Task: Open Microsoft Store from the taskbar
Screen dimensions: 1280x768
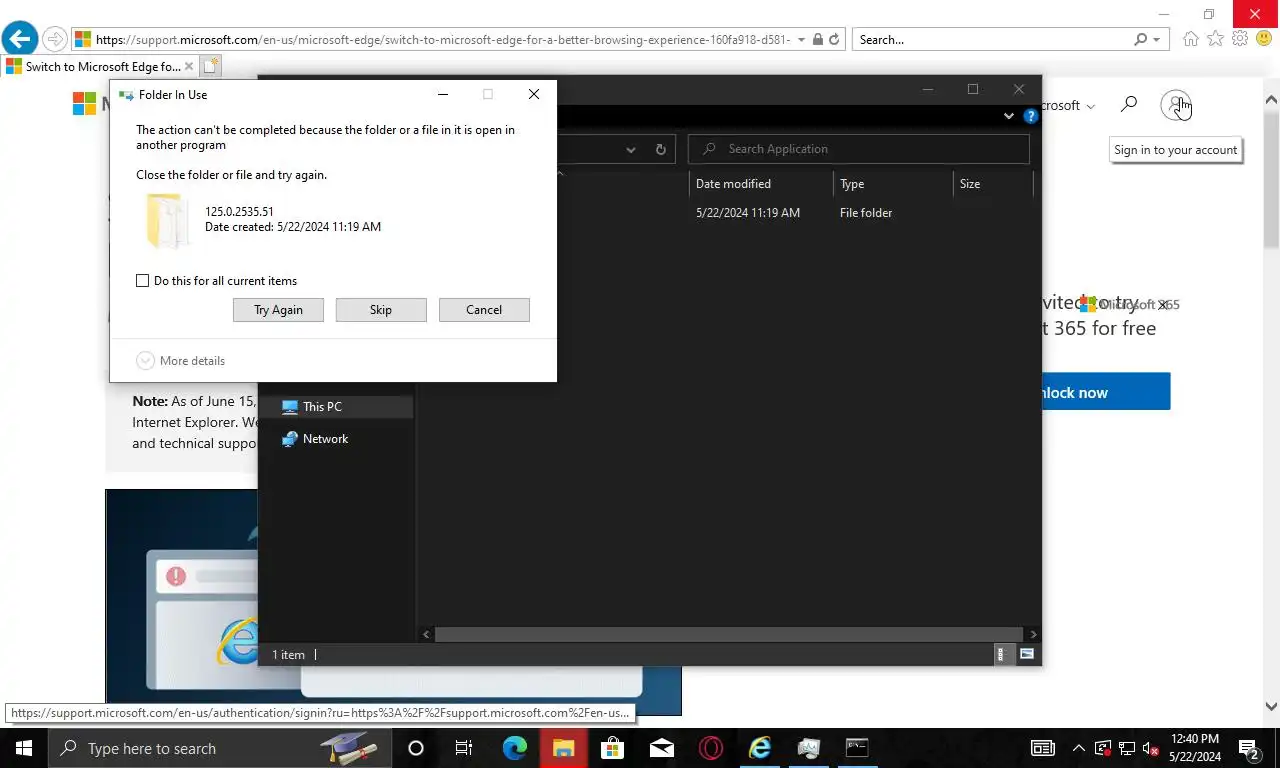Action: 612,748
